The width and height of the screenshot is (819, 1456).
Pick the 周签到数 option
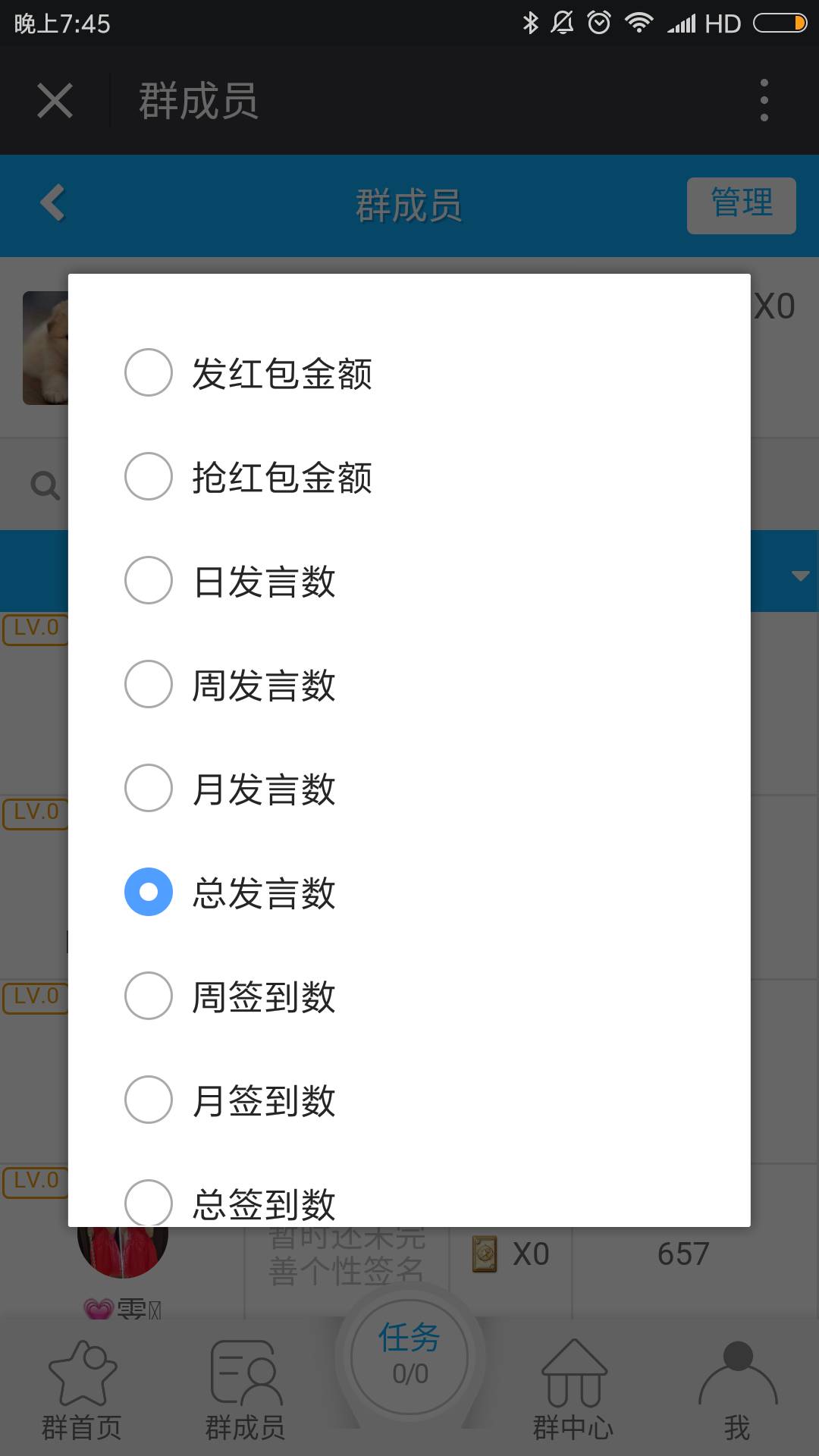coord(149,996)
